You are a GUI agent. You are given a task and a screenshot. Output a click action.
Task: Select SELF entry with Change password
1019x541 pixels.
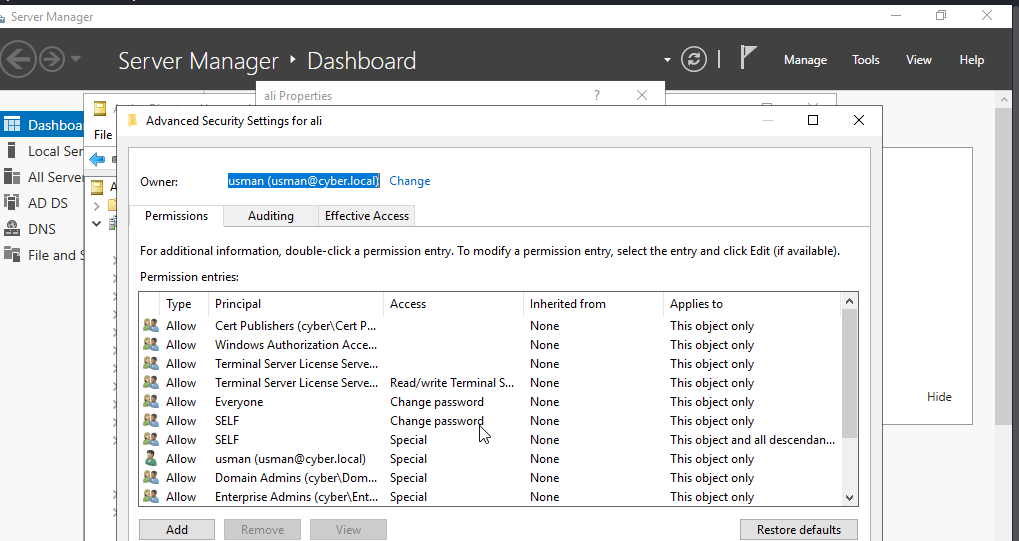[490, 421]
